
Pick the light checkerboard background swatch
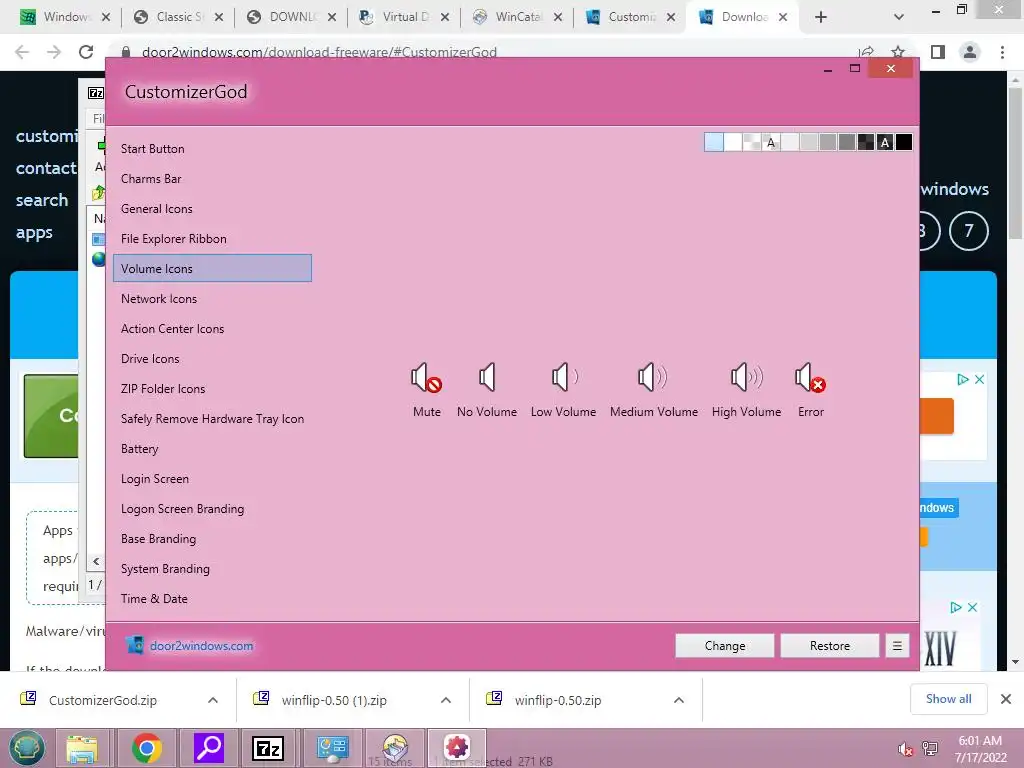752,142
